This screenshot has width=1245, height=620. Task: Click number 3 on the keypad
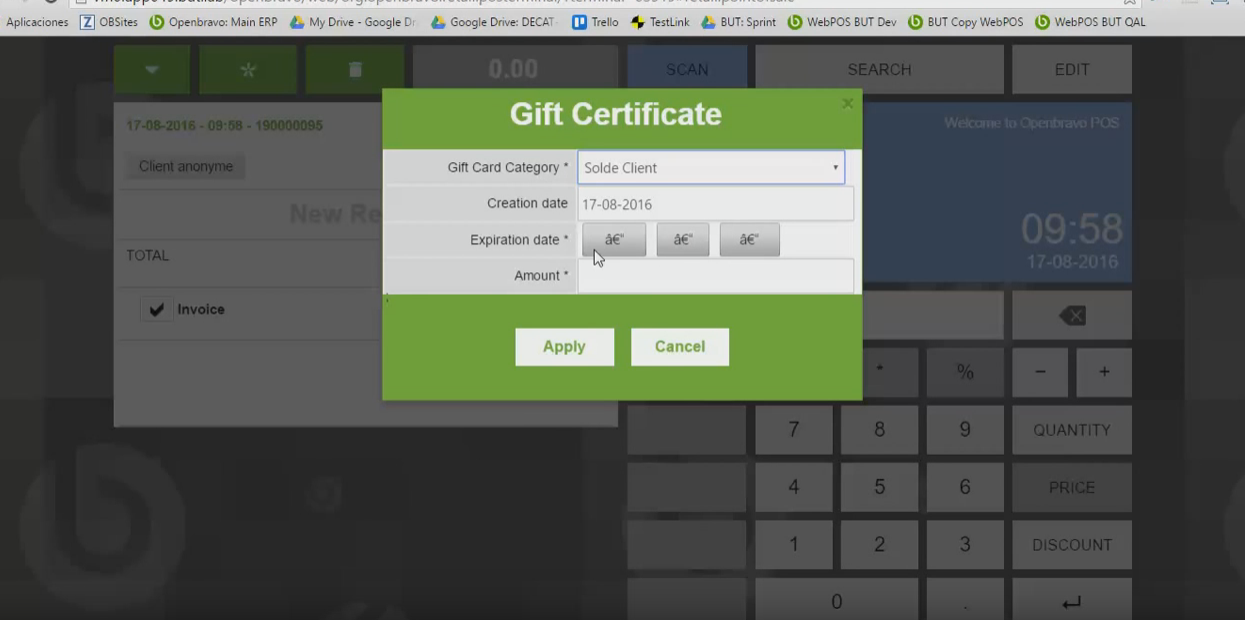(965, 545)
